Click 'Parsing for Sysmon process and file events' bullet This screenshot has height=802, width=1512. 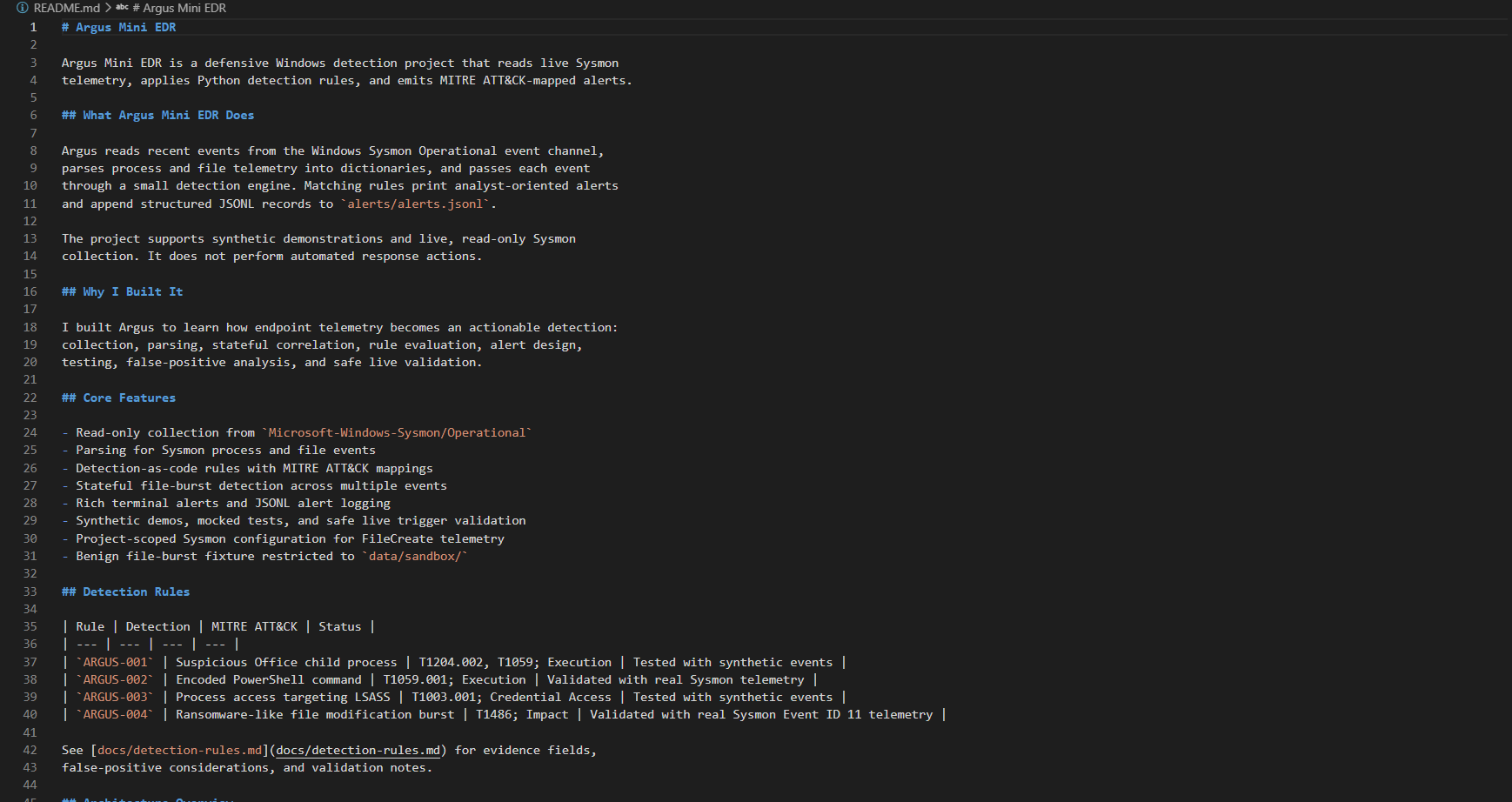(x=225, y=450)
